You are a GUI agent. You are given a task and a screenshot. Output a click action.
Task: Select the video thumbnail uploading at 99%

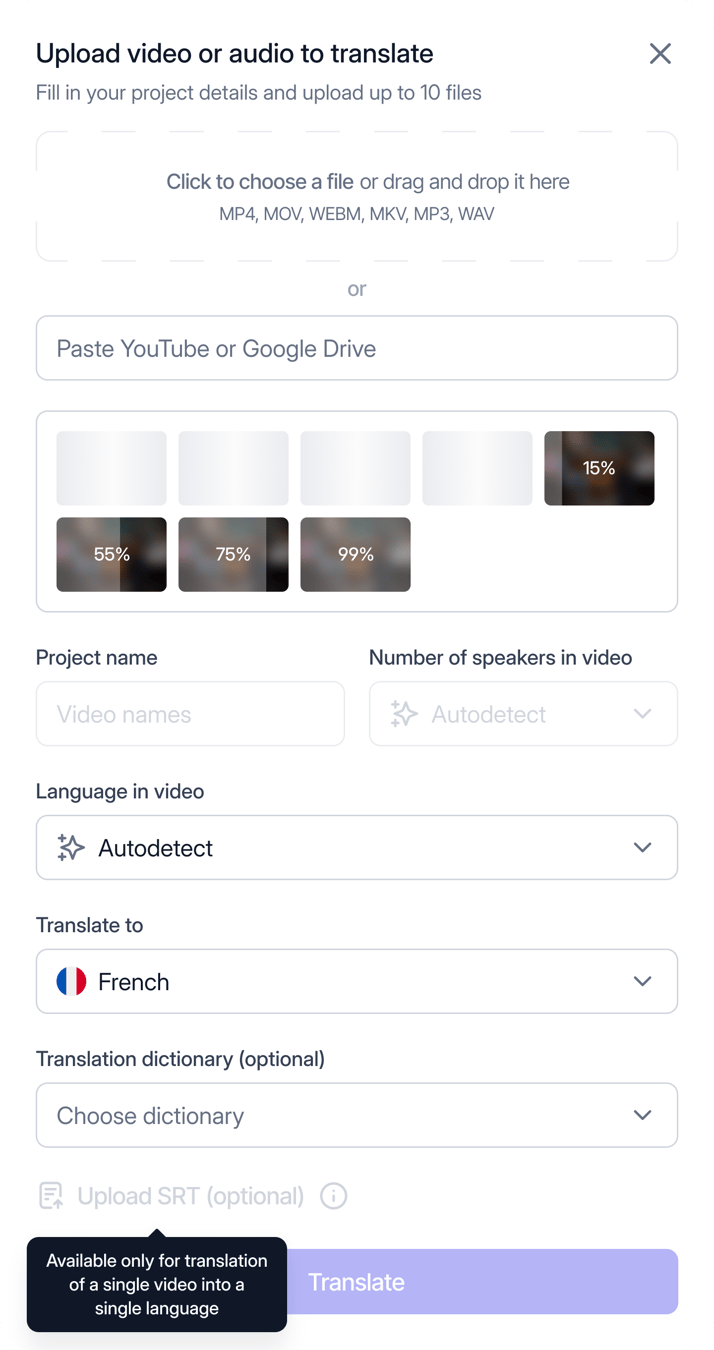pyautogui.click(x=355, y=554)
